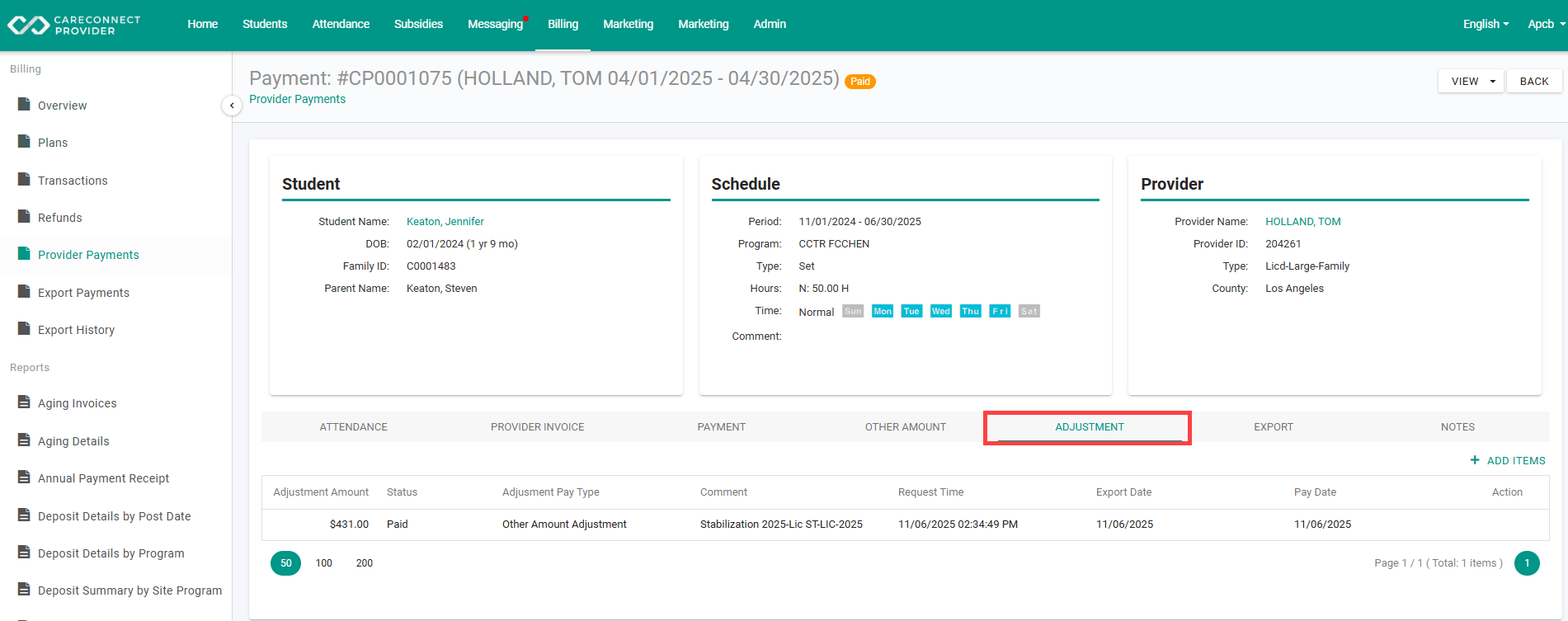Expand the English language dropdown
Image resolution: width=1568 pixels, height=621 pixels.
tap(1486, 24)
